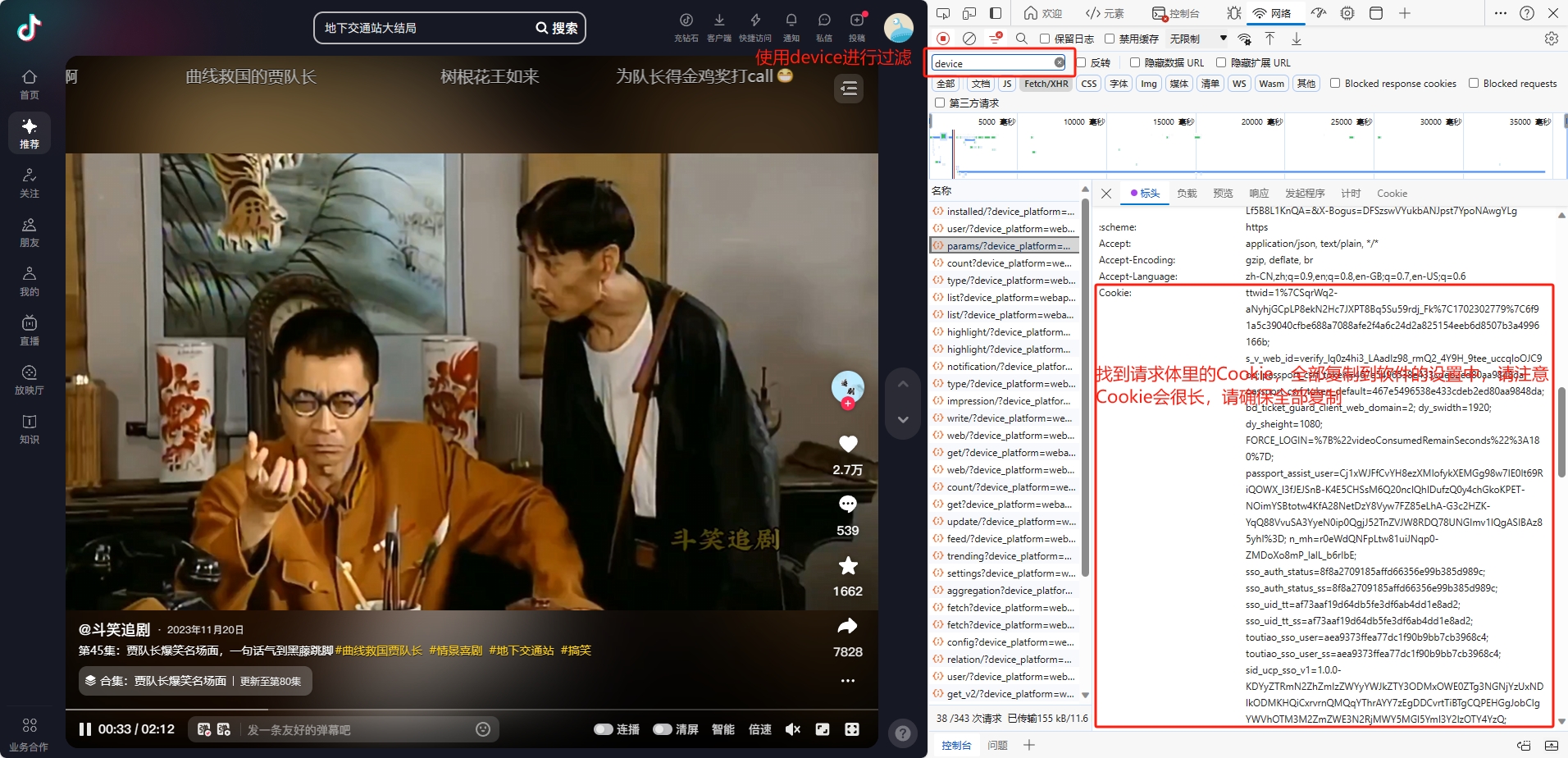Enable 保留日志 checkbox
The image size is (1568, 758).
point(1044,39)
